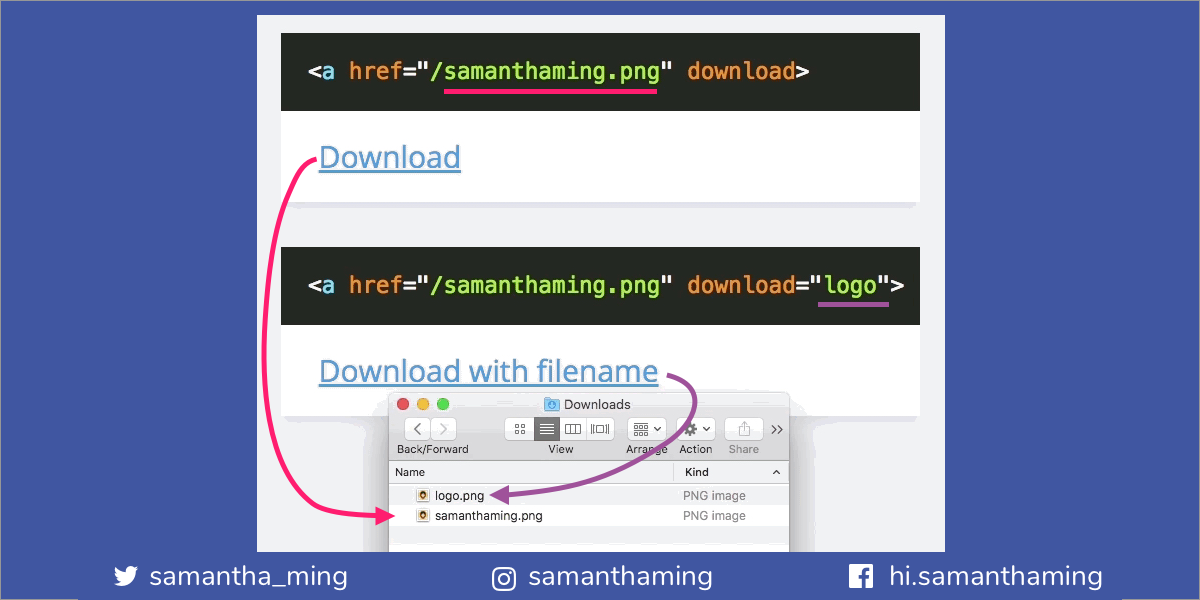This screenshot has height=600, width=1200.
Task: Select the logo.png file row
Action: click(x=589, y=495)
